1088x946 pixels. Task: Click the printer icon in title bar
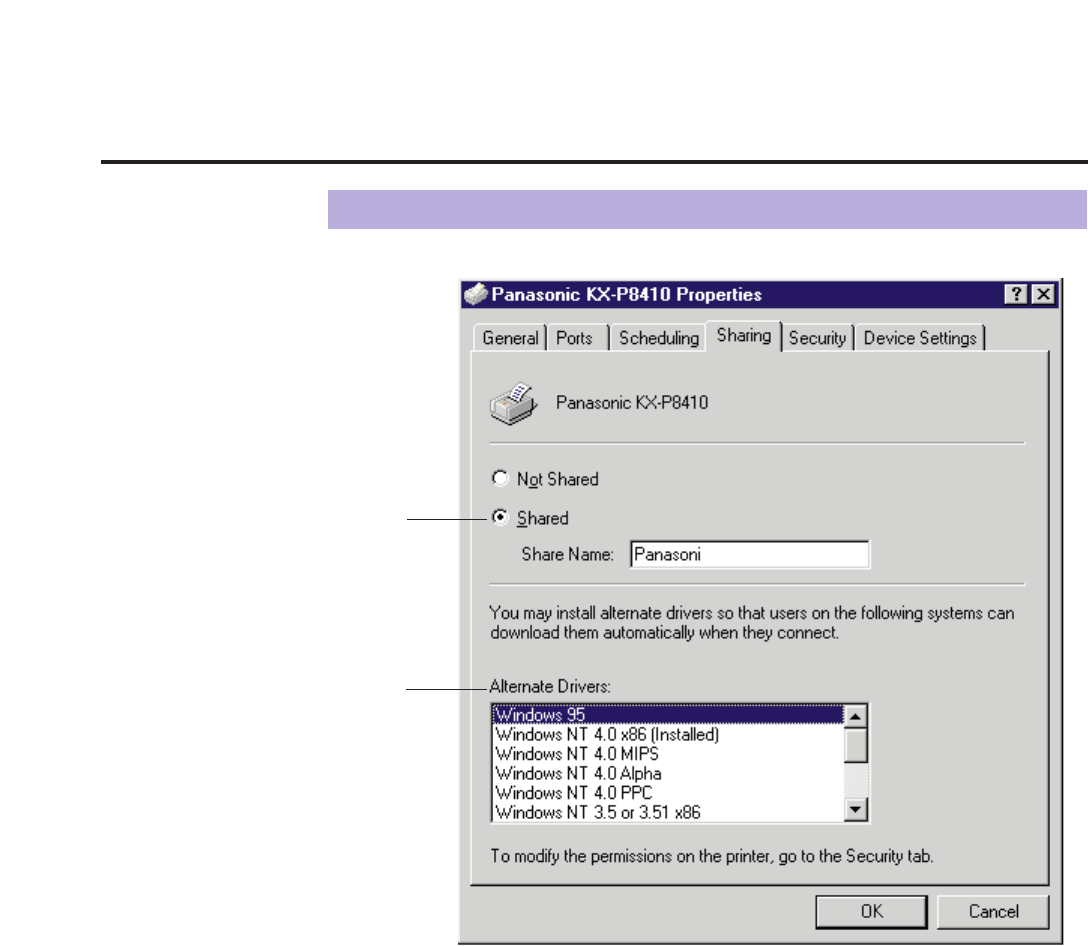(x=476, y=294)
